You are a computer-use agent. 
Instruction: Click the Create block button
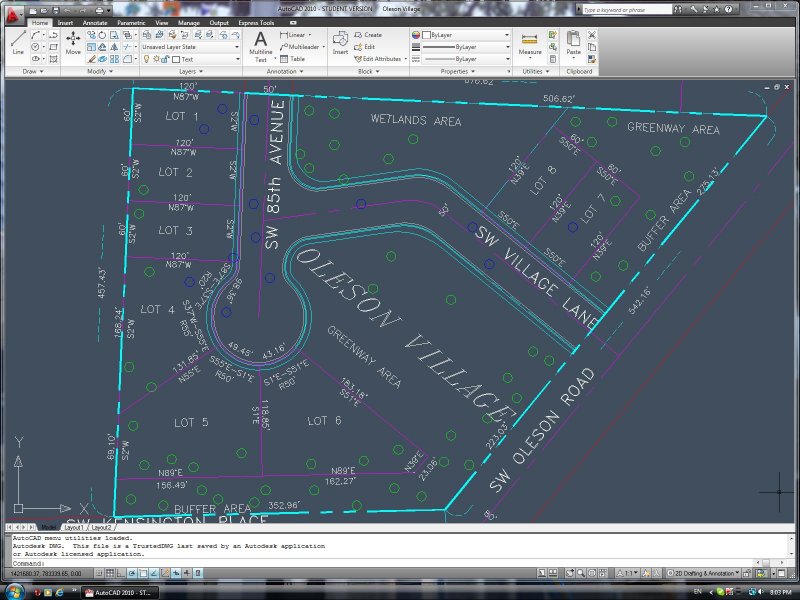coord(368,35)
